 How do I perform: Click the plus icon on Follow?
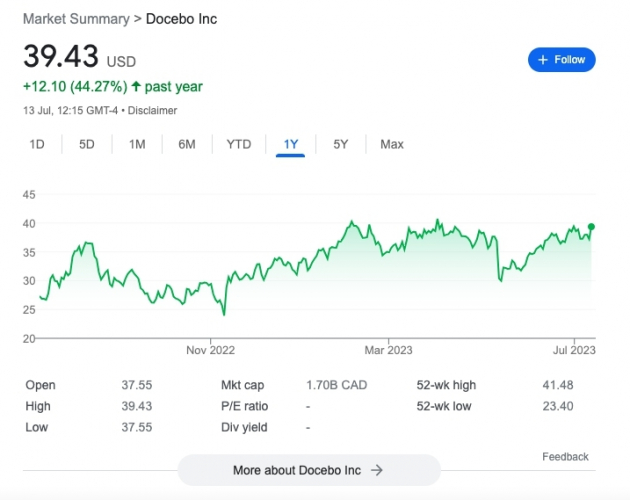543,60
